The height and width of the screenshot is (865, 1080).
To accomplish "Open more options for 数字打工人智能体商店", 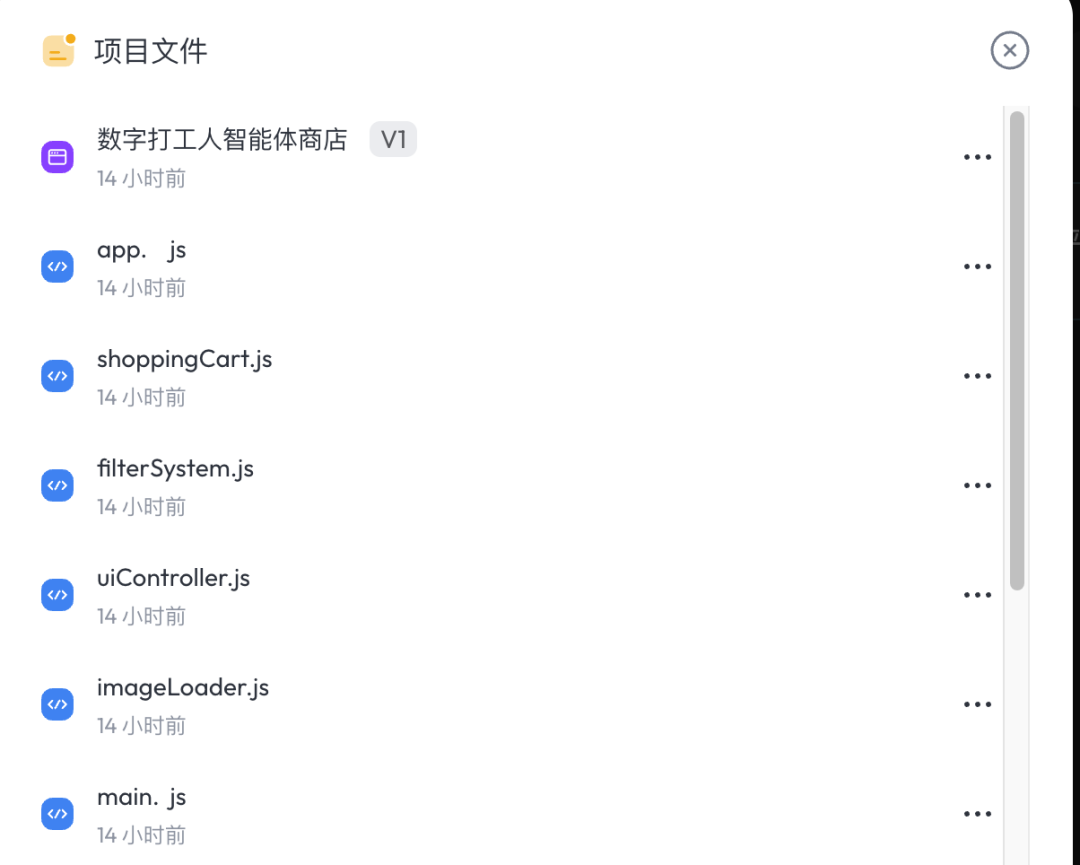I will 977,157.
